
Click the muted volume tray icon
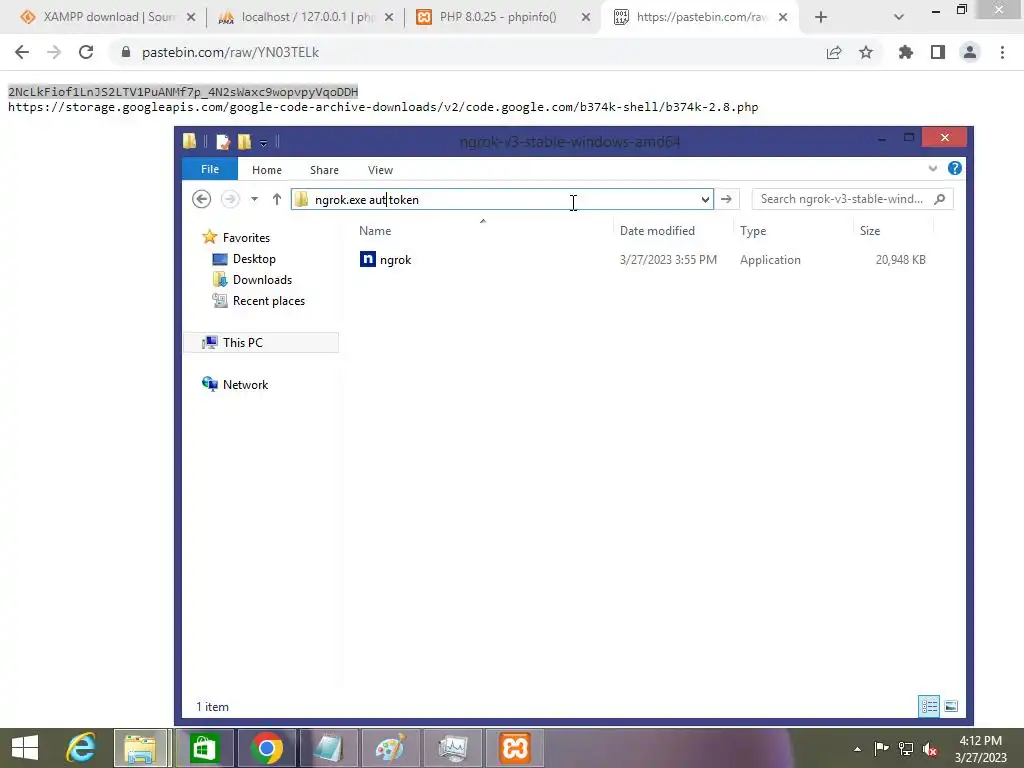(x=929, y=749)
